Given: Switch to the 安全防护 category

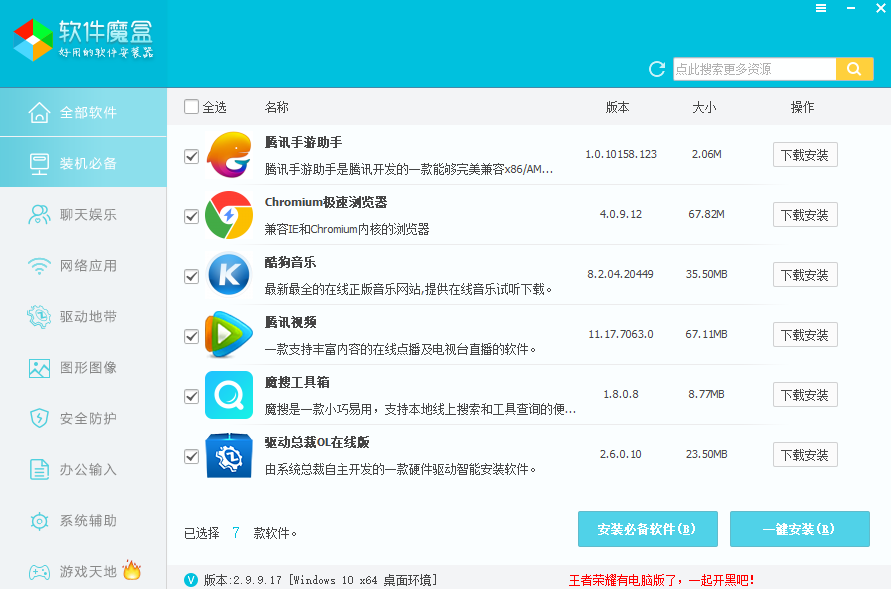Looking at the screenshot, I should click(x=84, y=419).
